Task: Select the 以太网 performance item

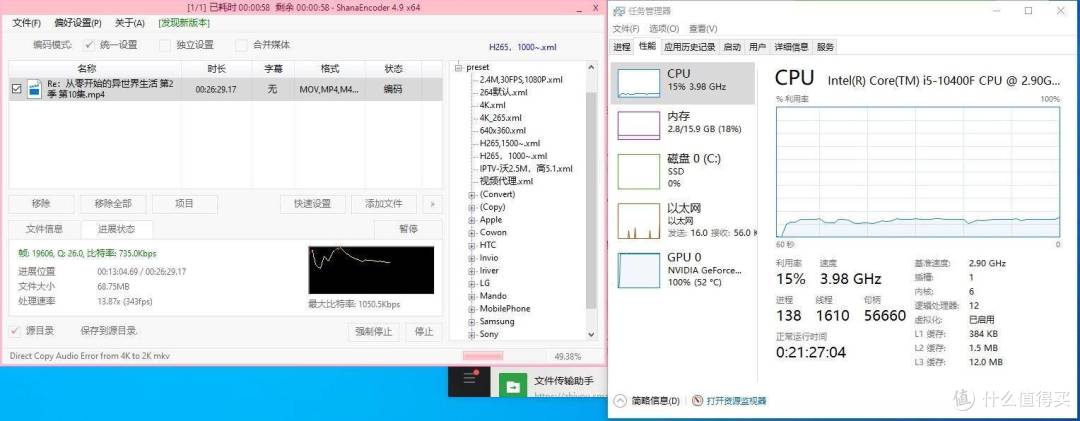Action: pyautogui.click(x=683, y=220)
